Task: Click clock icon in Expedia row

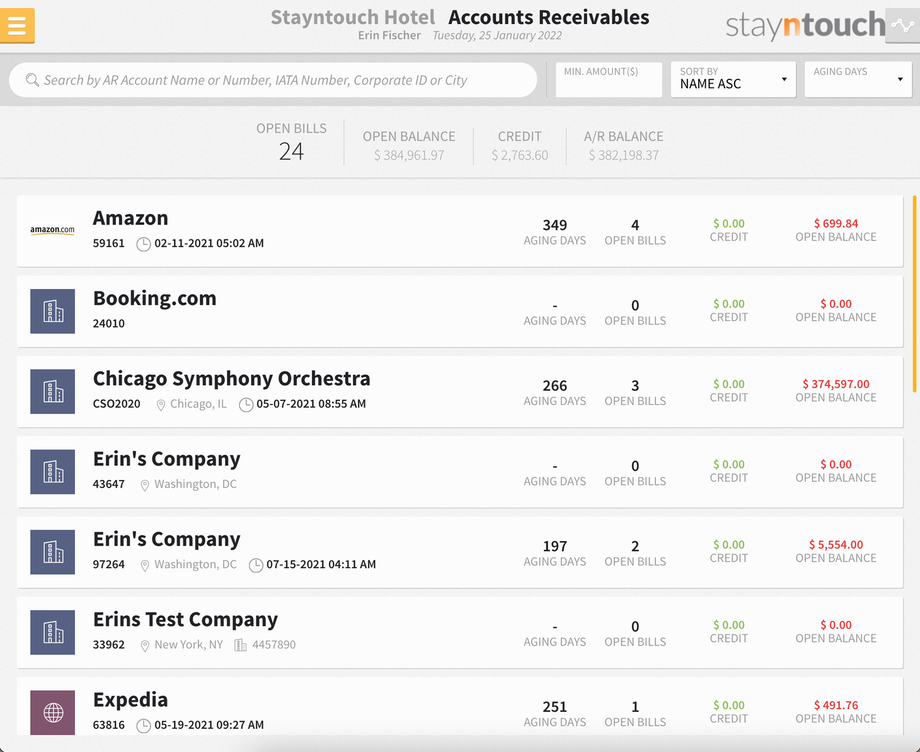Action: tap(143, 726)
